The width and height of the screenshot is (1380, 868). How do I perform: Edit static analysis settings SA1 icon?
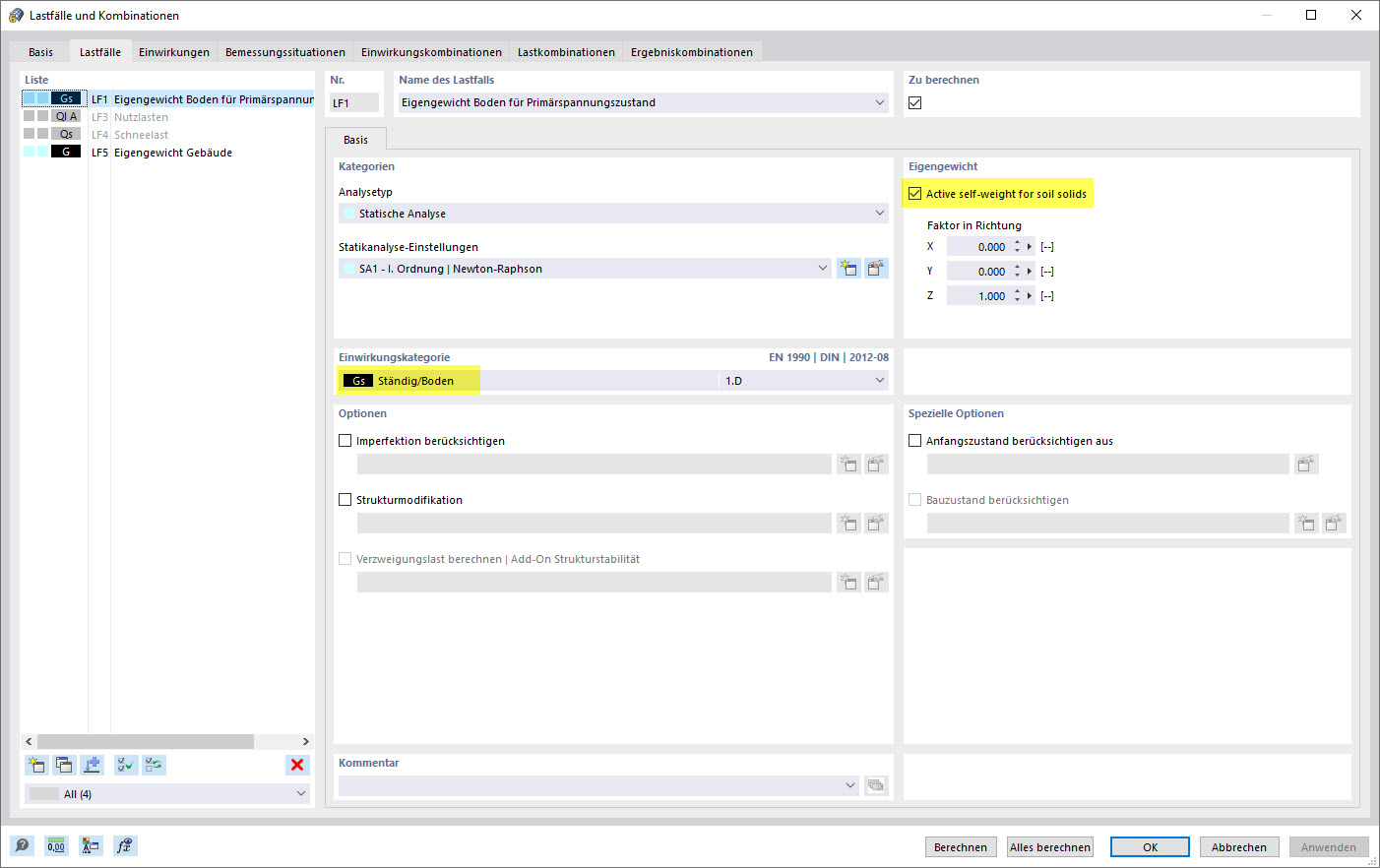point(876,268)
